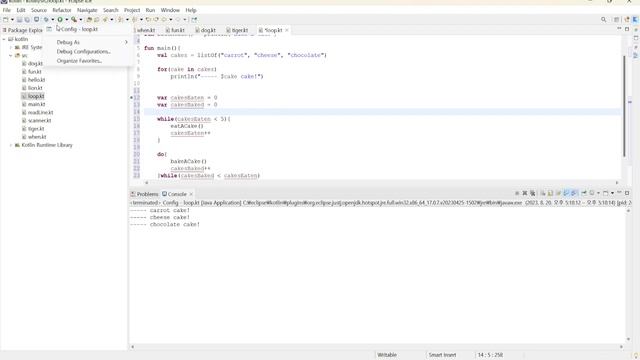The height and width of the screenshot is (360, 640).
Task: Open dropdown arrow next to Run icon
Action: (x=67, y=20)
